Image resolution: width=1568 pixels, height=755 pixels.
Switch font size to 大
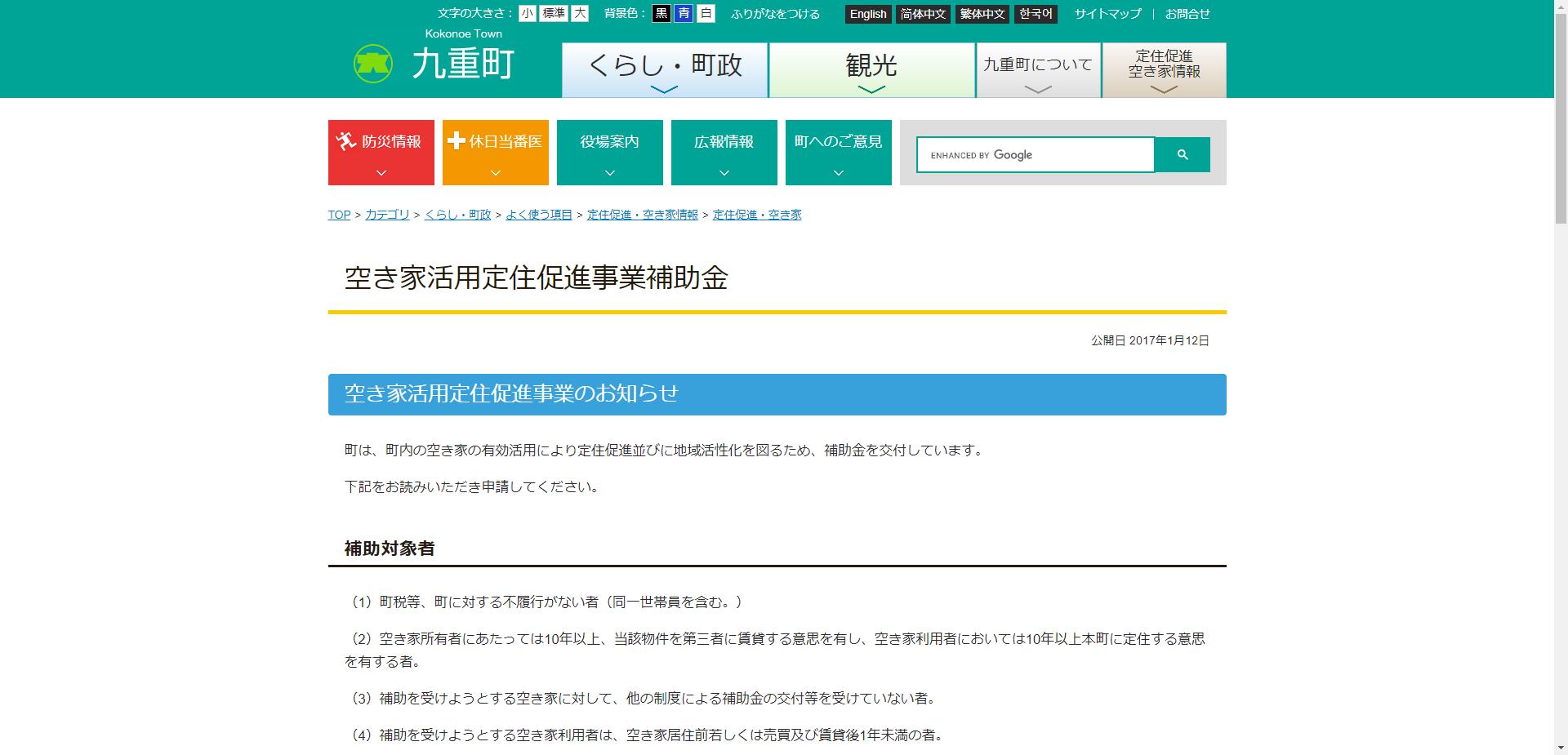[580, 13]
